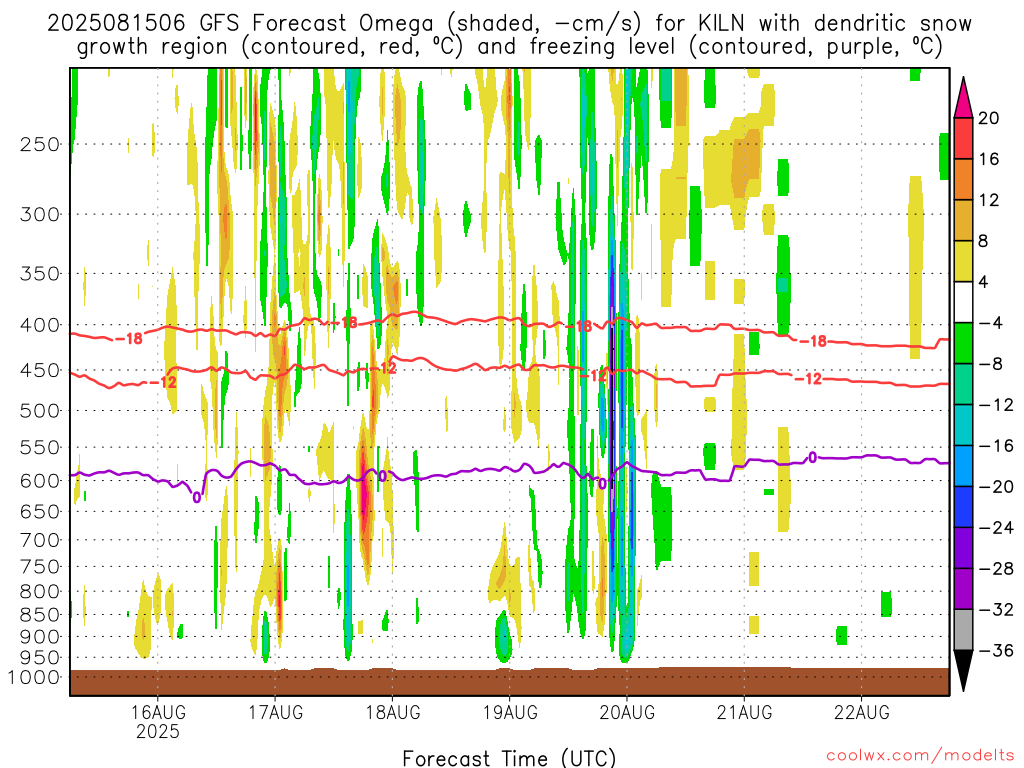Click the 900 pressure level label
1024x768 pixels.
click(40, 637)
